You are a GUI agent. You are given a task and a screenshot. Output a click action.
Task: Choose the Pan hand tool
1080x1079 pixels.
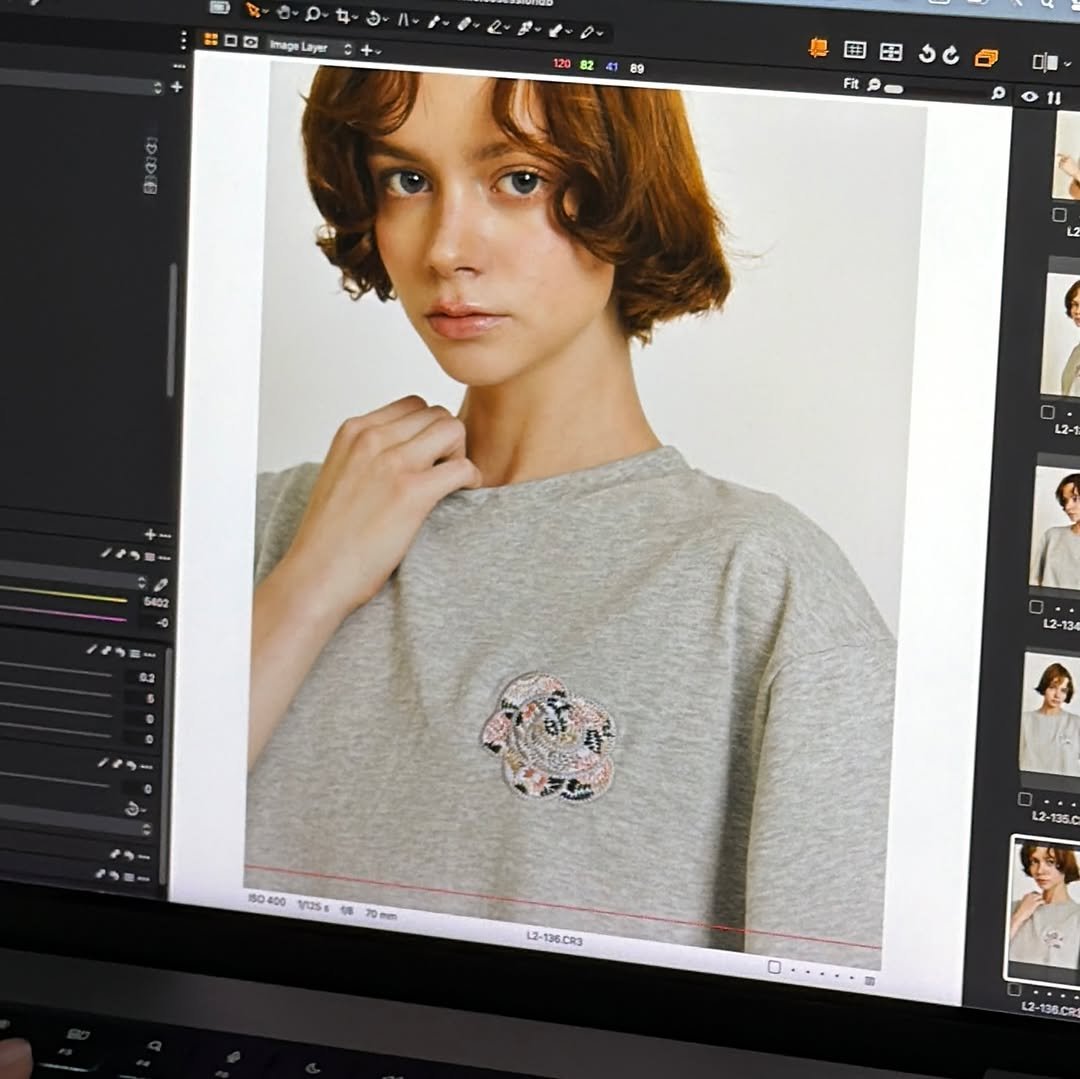coord(284,13)
